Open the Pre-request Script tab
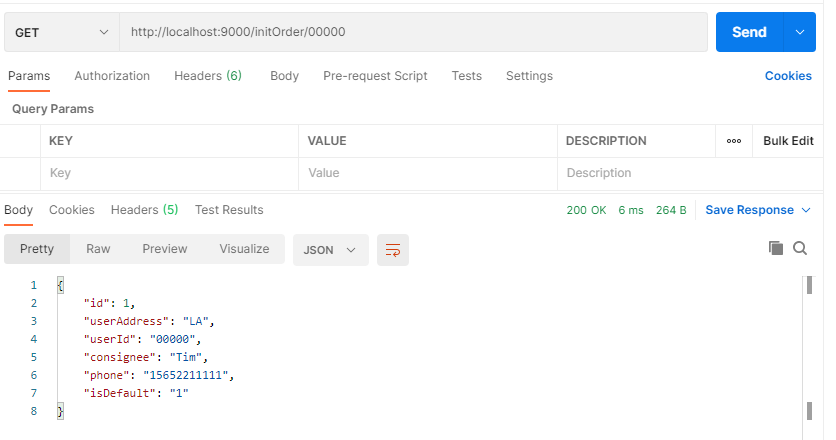The image size is (836, 440). (x=375, y=76)
